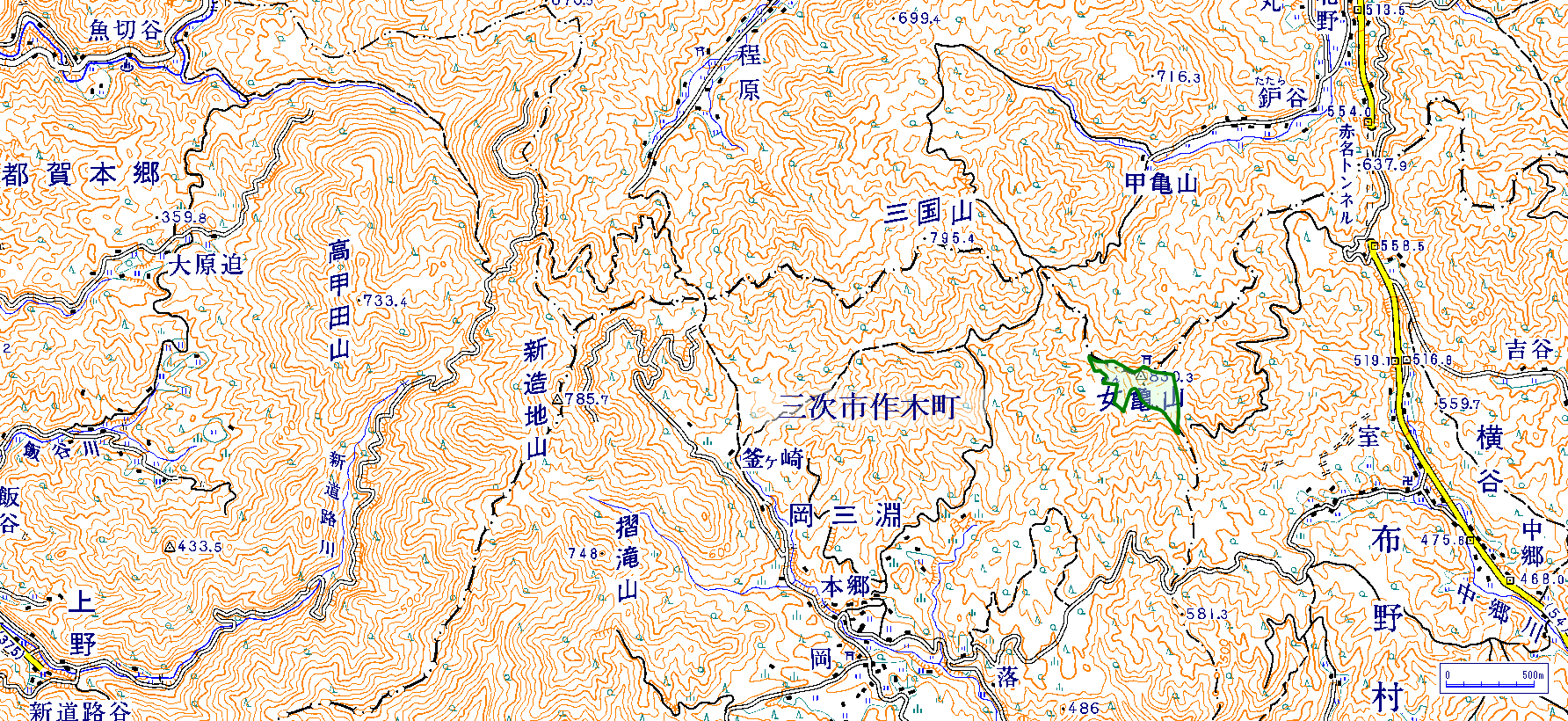Select the 吉谷 place label
This screenshot has height=721, width=1568.
pos(1530,349)
